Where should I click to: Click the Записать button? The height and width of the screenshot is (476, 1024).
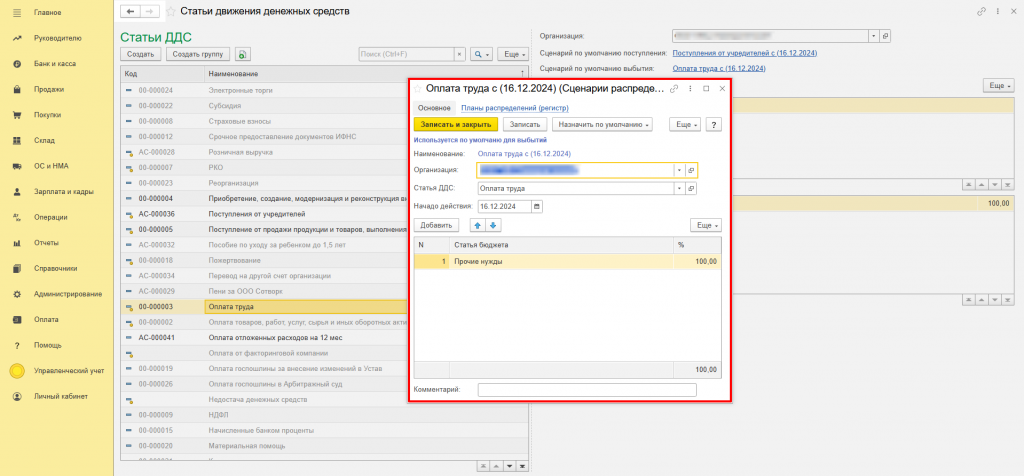(525, 124)
